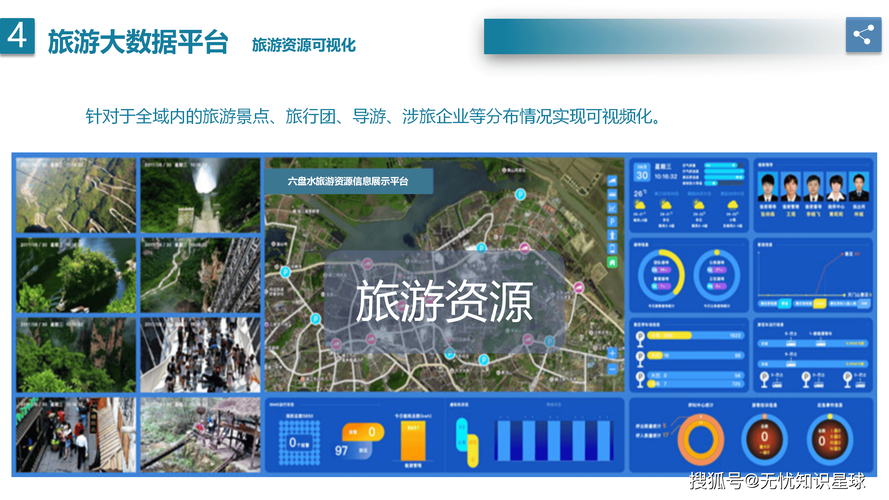The image size is (889, 500).
Task: Click the parking sign icon beside the 1622 bar
Action: tap(640, 338)
